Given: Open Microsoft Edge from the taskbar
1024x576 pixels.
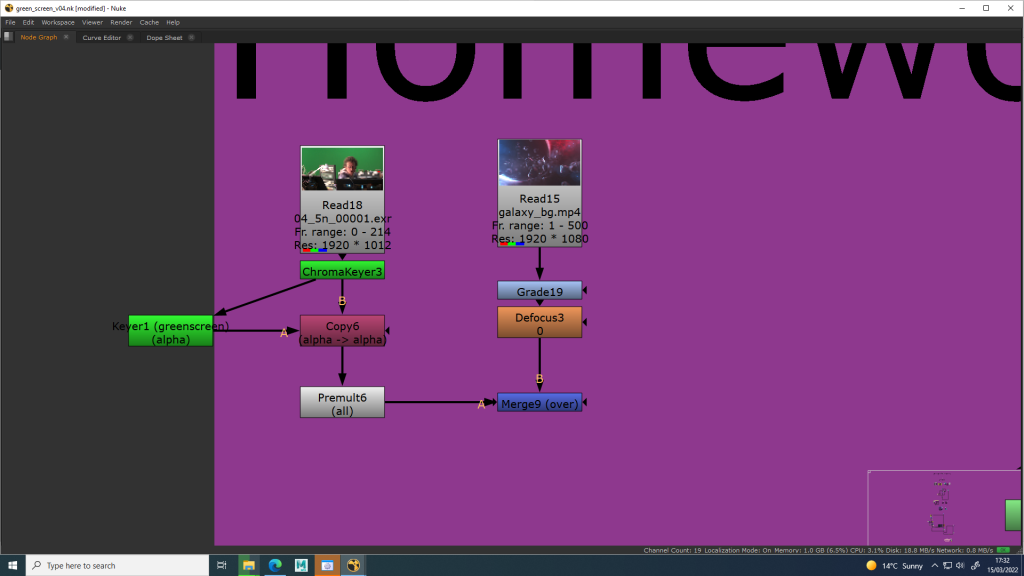Looking at the screenshot, I should pyautogui.click(x=275, y=566).
